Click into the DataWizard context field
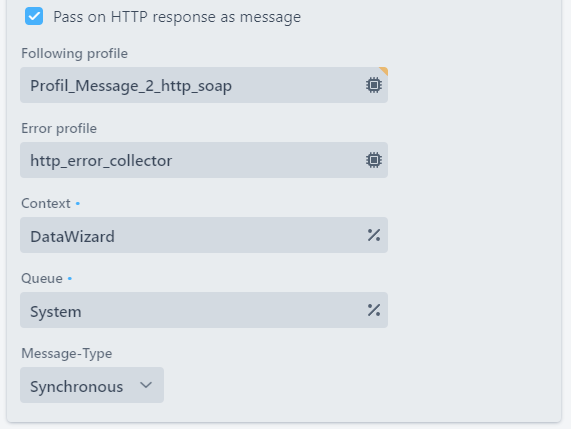Screen dimensions: 571x429 (x=204, y=235)
